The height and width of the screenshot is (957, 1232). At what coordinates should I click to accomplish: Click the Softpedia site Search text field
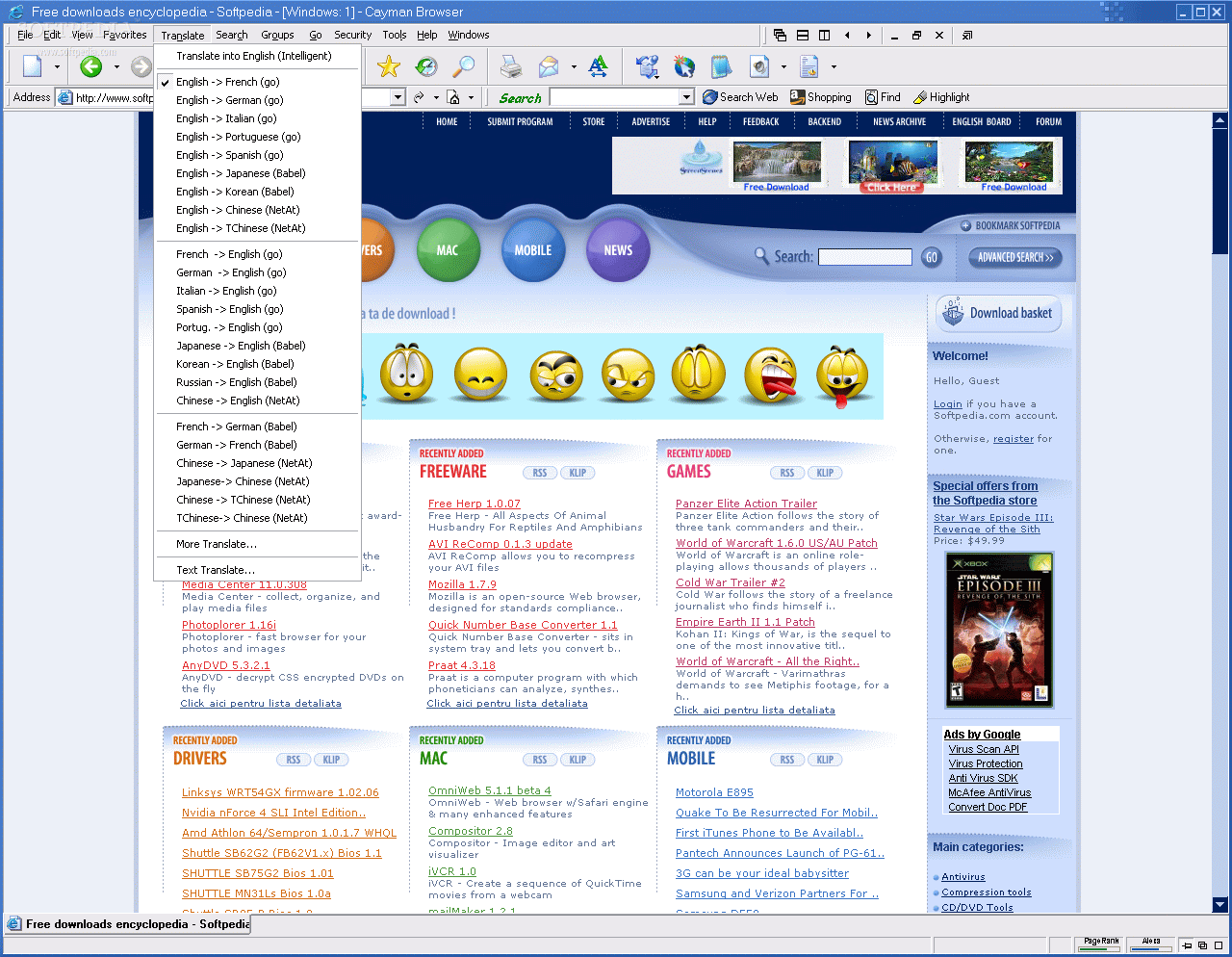pos(864,257)
